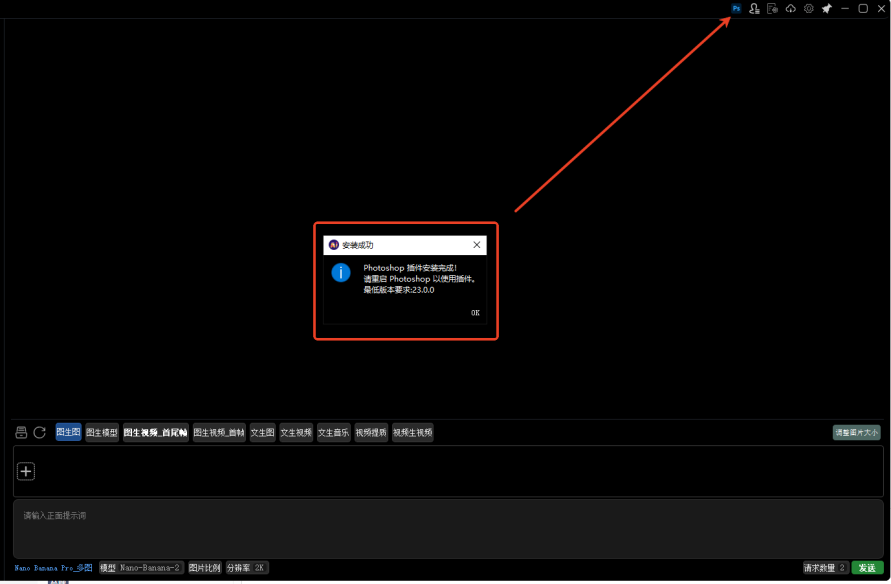Switch to the 图生视频_首帧 tab

[x=219, y=432]
